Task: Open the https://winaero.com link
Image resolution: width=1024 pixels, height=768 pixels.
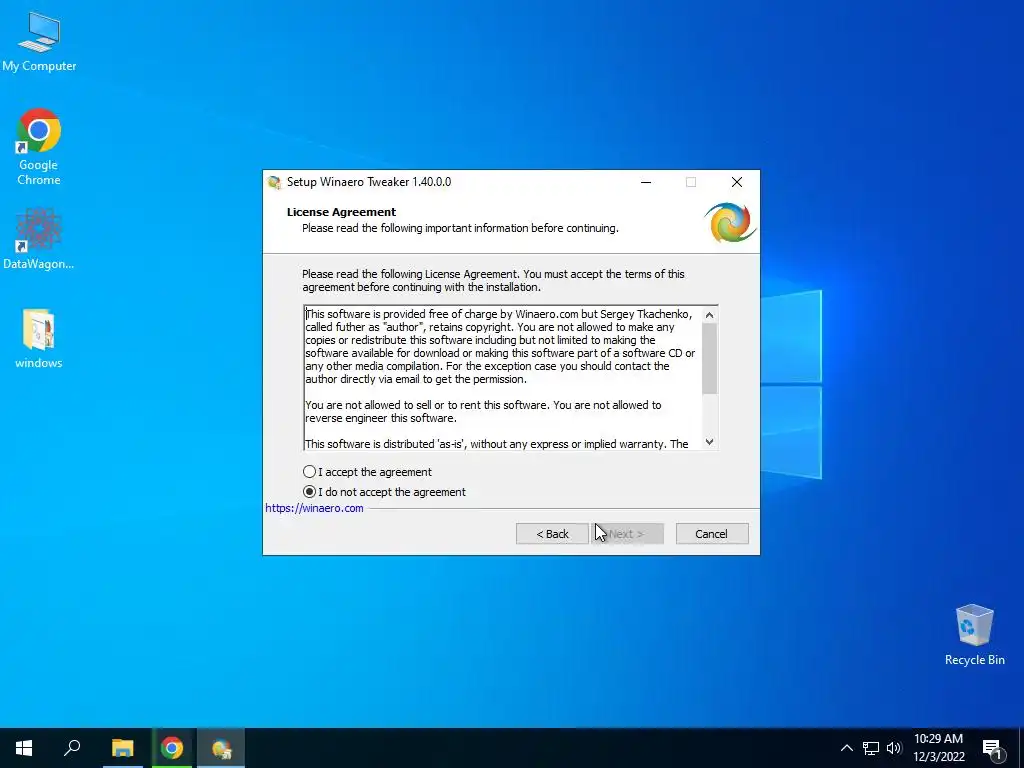Action: [314, 508]
